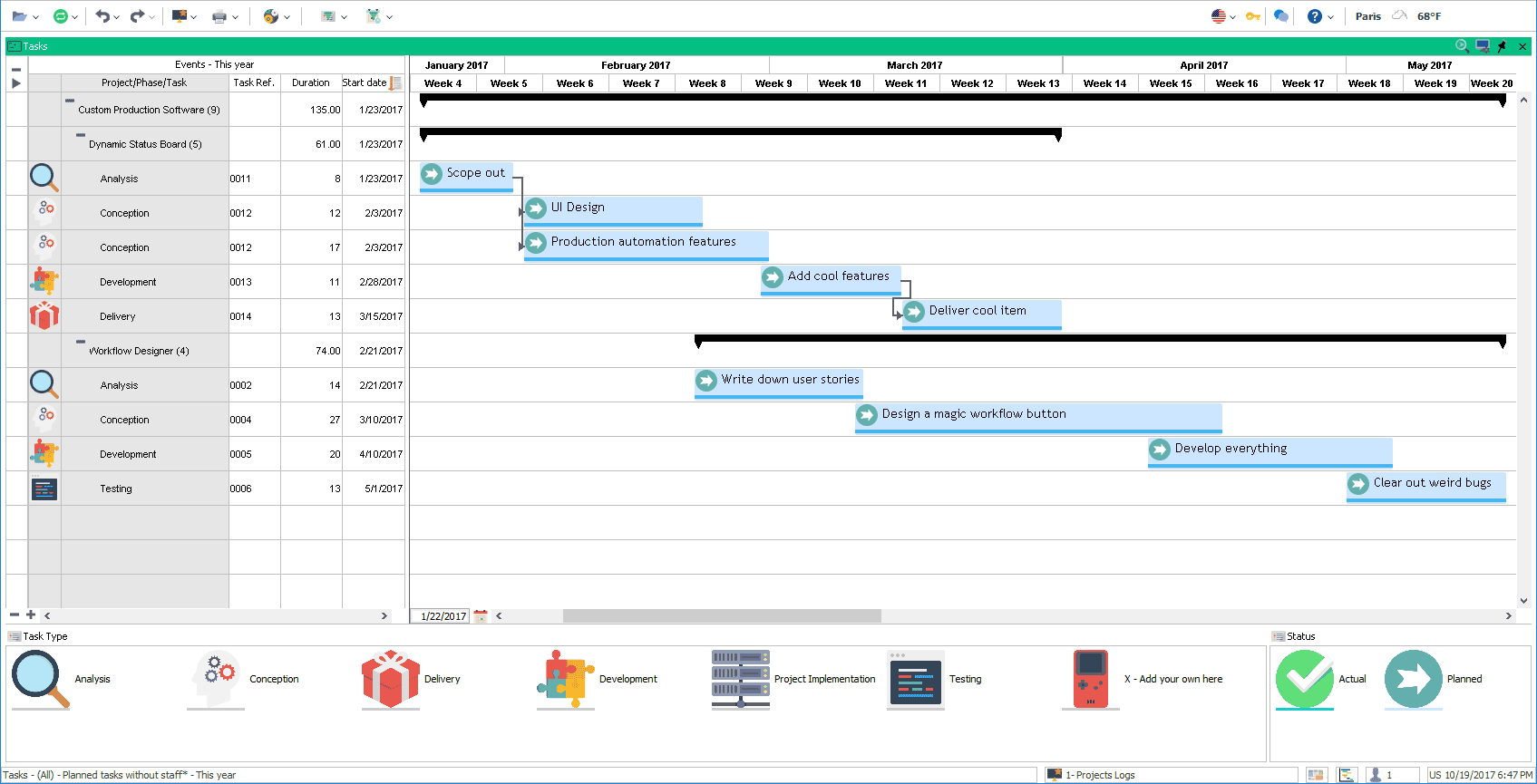Click the sort indicator on Start date column
The width and height of the screenshot is (1537, 784).
click(x=395, y=82)
